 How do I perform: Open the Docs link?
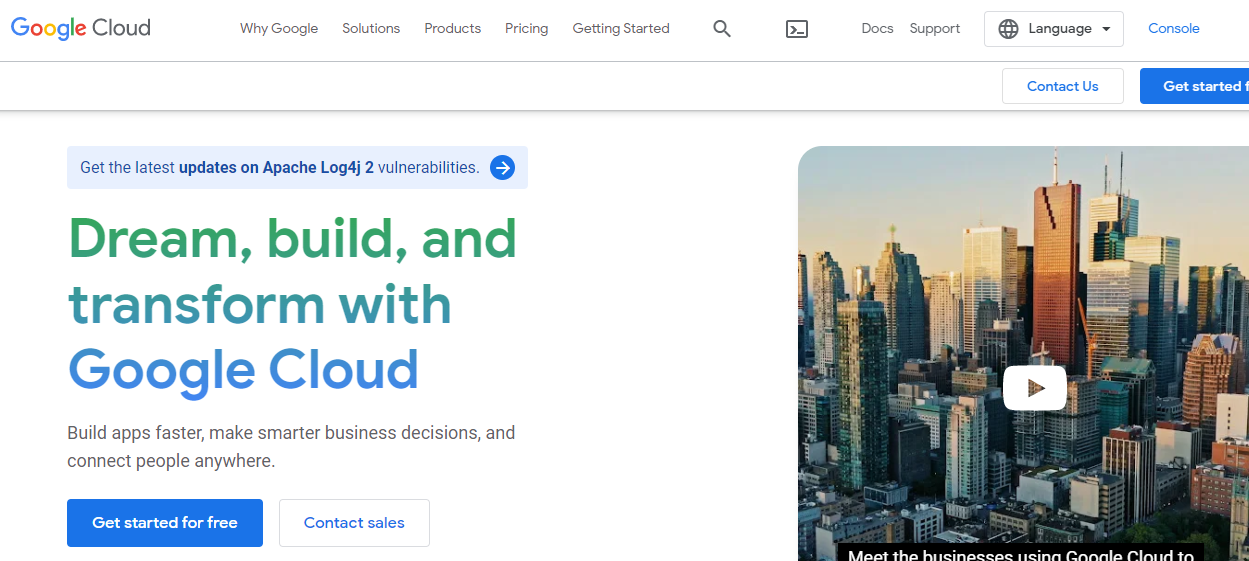click(x=877, y=29)
